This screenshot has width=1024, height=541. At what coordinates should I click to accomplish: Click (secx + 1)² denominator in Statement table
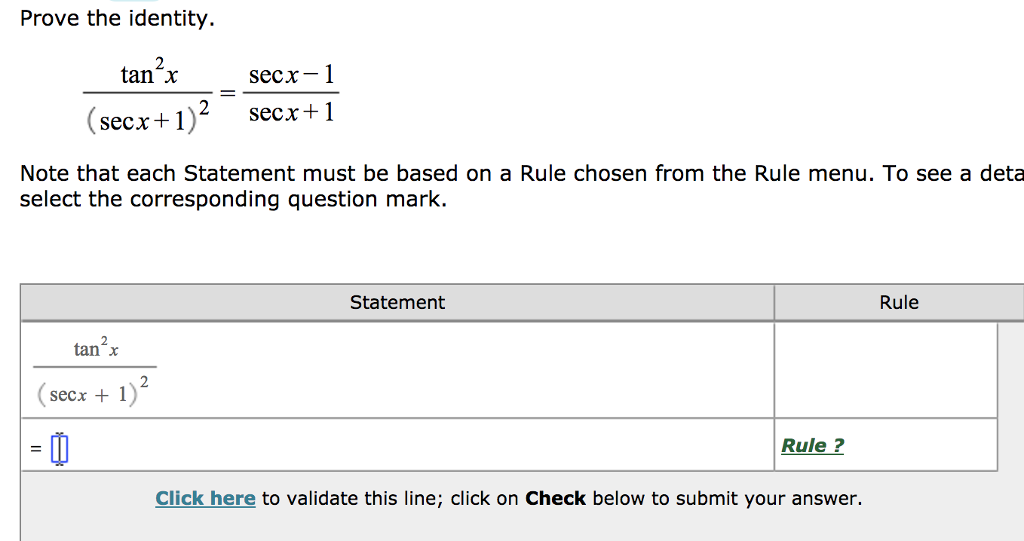click(x=93, y=392)
